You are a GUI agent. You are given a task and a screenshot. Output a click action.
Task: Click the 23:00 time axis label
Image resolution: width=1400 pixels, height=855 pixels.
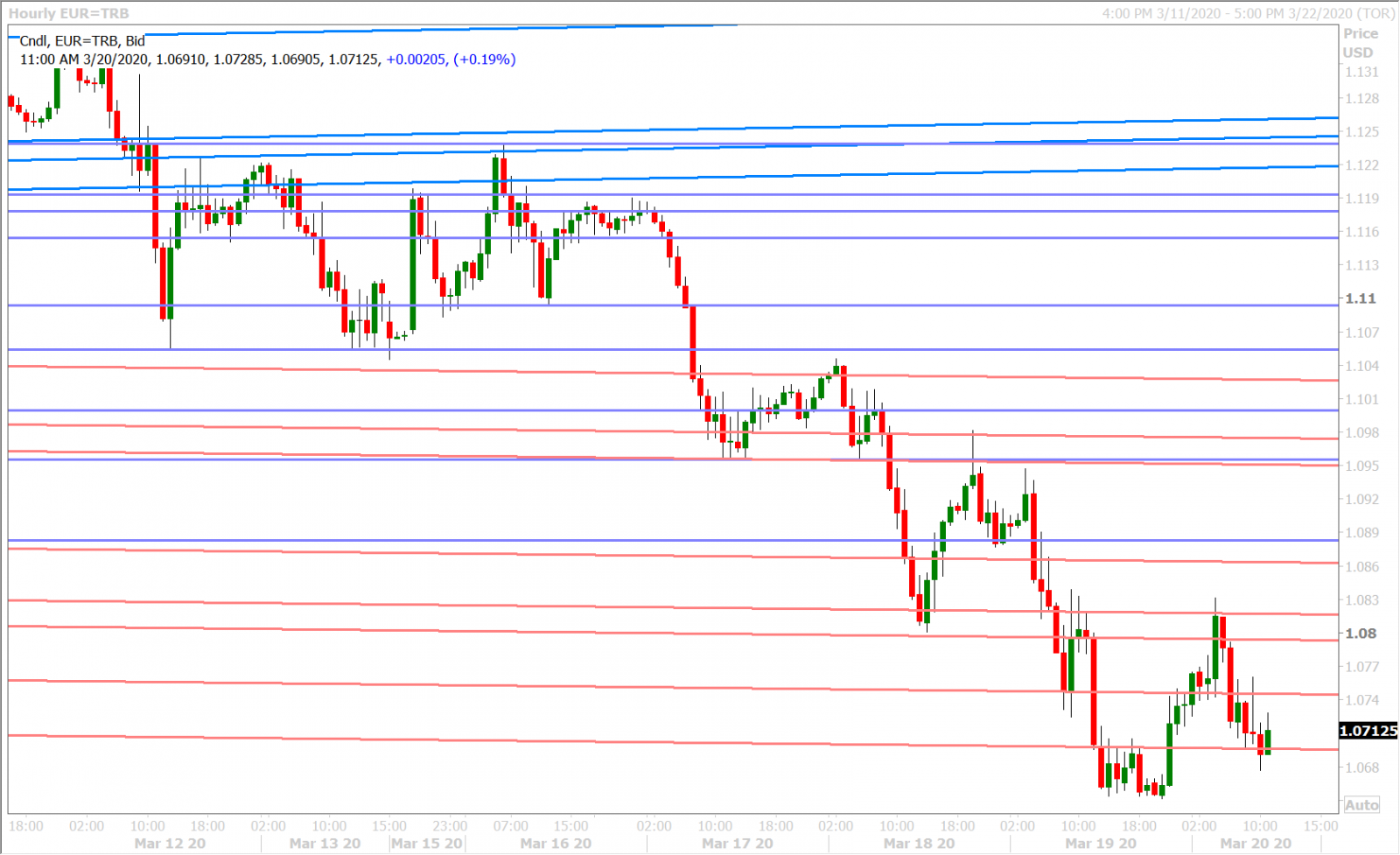click(450, 826)
